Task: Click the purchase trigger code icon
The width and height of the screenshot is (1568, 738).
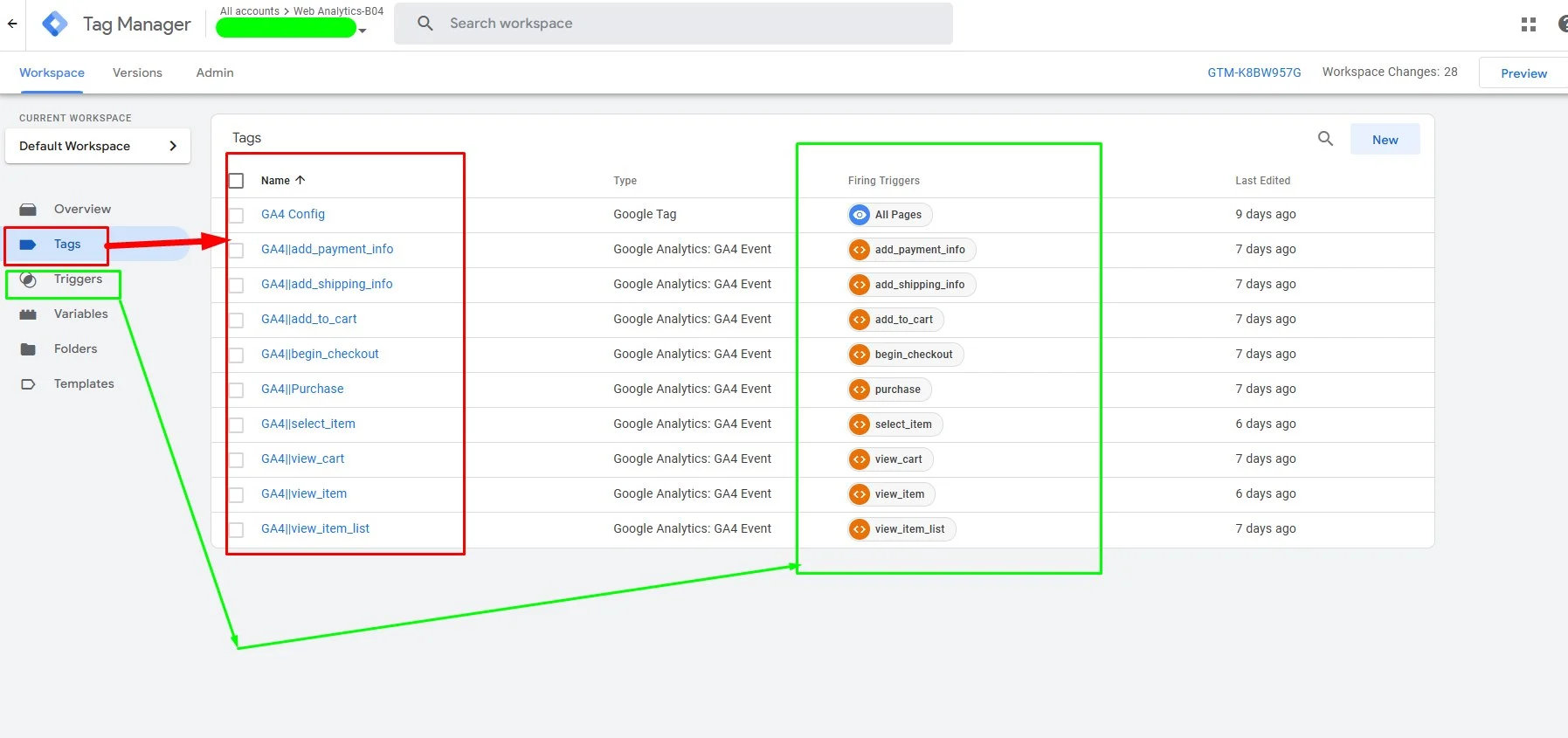Action: 860,390
